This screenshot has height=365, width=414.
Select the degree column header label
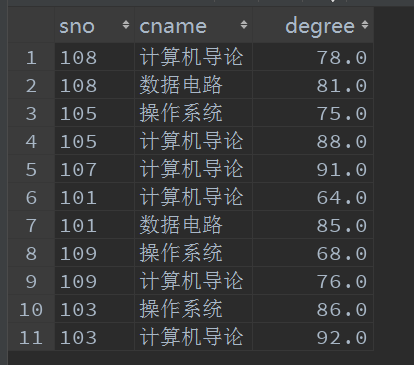click(320, 27)
